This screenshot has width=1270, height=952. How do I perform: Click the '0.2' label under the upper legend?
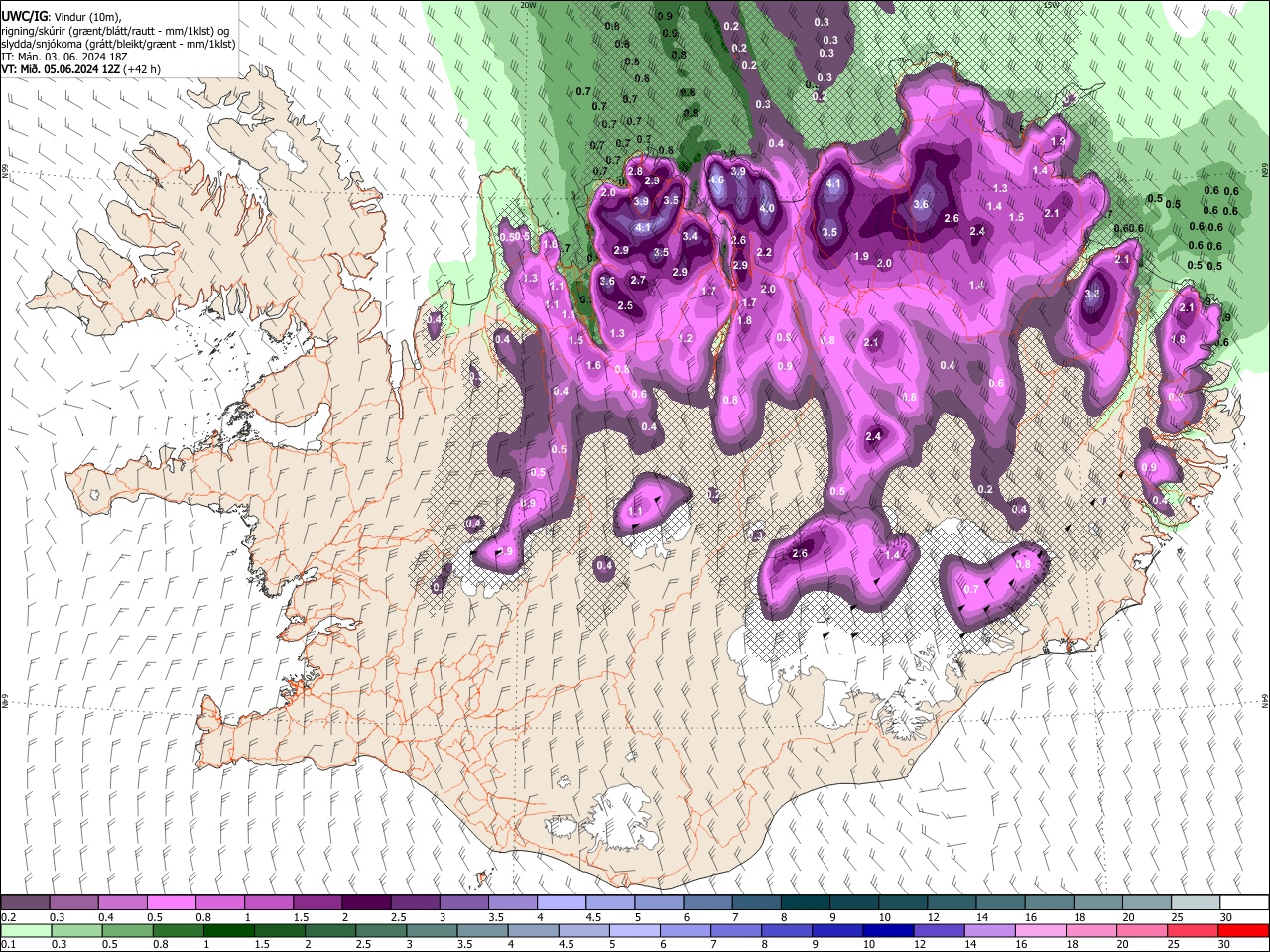click(x=7, y=917)
